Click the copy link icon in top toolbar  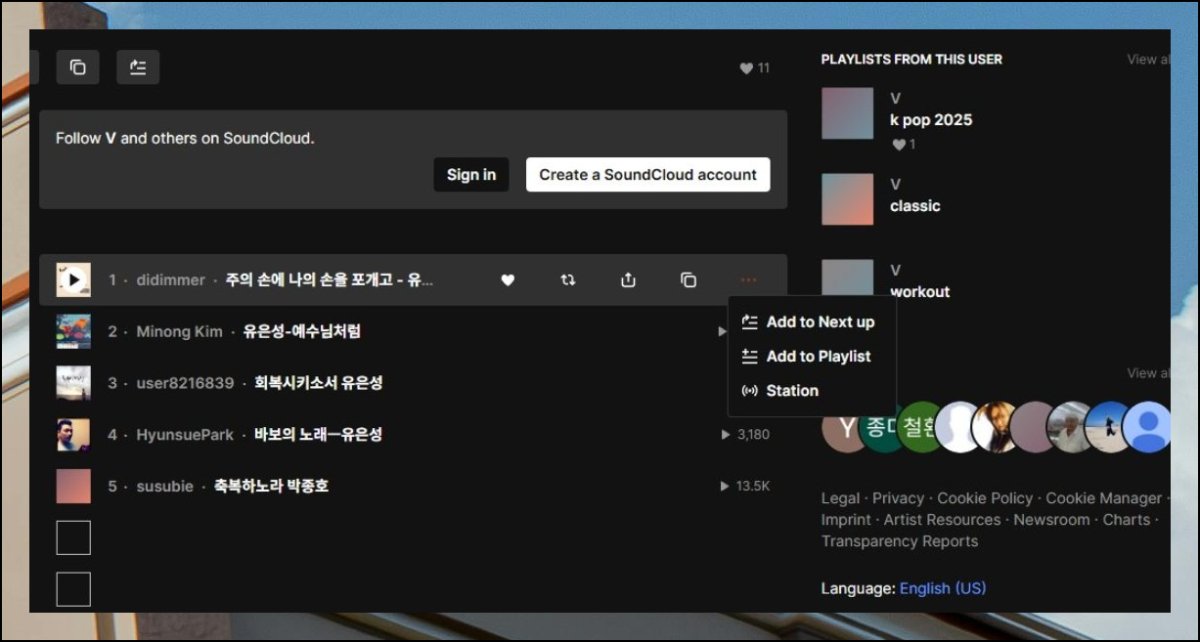coord(77,67)
